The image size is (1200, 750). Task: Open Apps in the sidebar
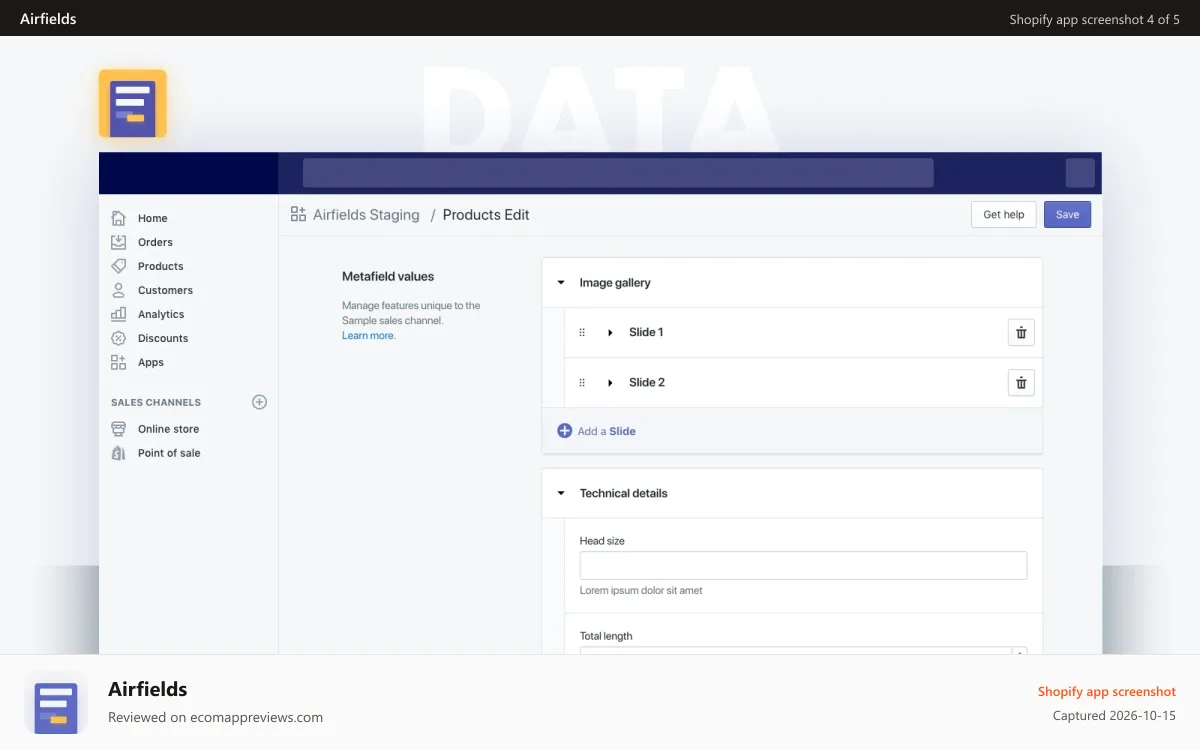(x=151, y=362)
